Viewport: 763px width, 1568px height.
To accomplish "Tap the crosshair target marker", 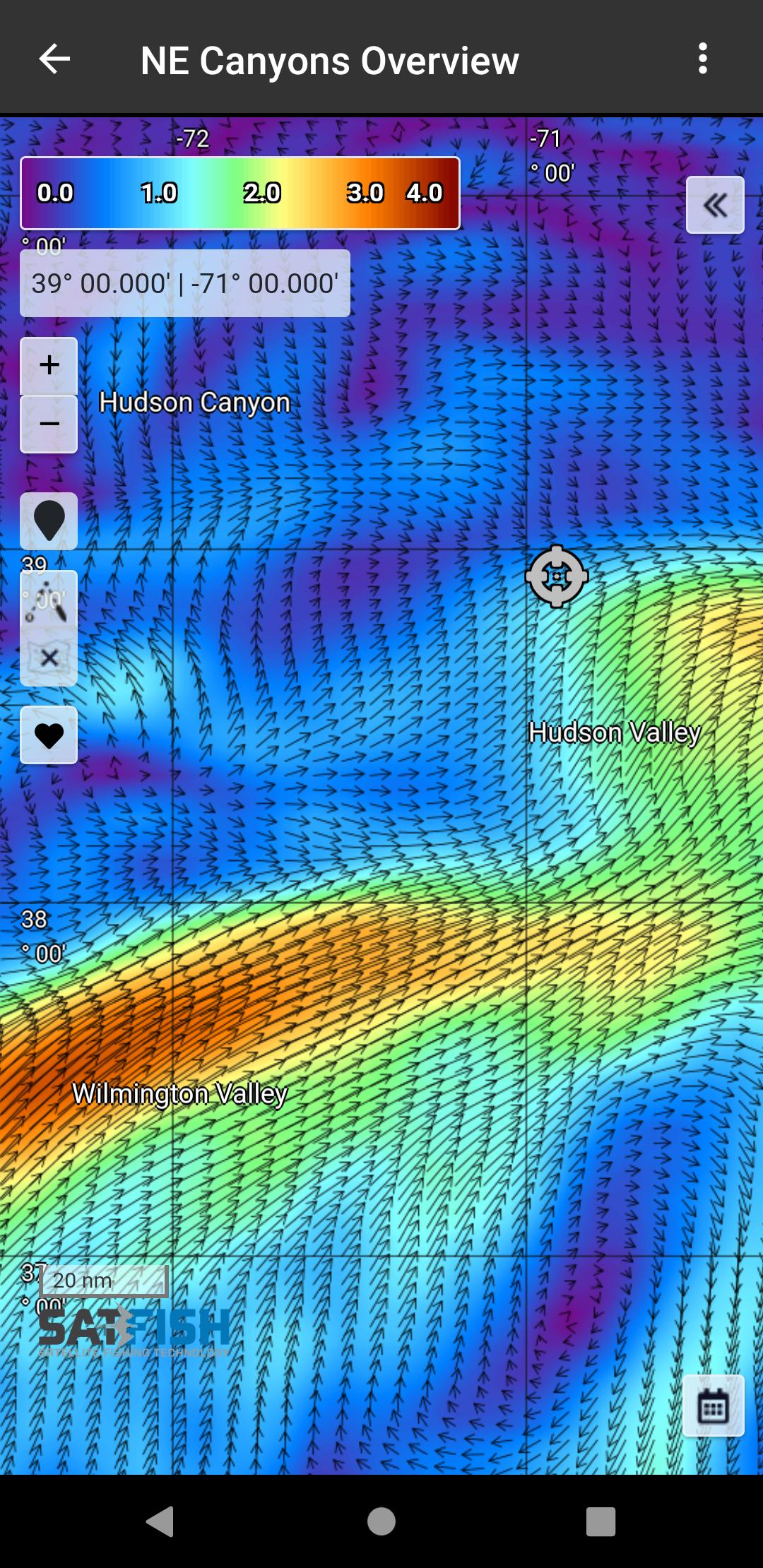I will [557, 576].
